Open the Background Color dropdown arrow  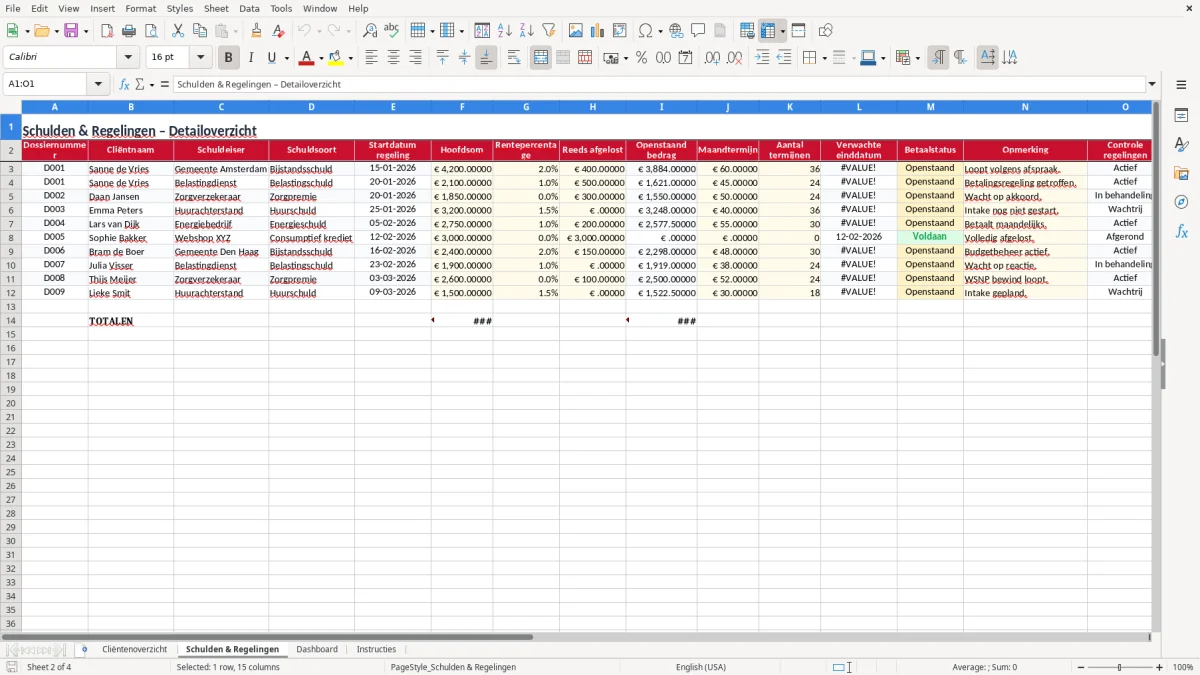350,58
